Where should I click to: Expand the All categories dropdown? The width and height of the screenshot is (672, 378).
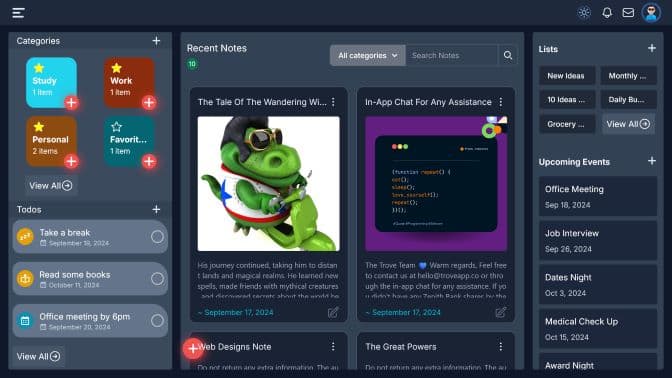point(368,55)
